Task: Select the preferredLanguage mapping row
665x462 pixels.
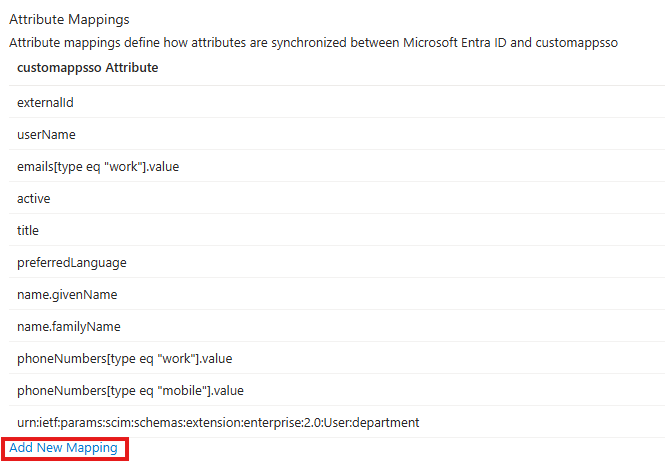Action: click(72, 262)
